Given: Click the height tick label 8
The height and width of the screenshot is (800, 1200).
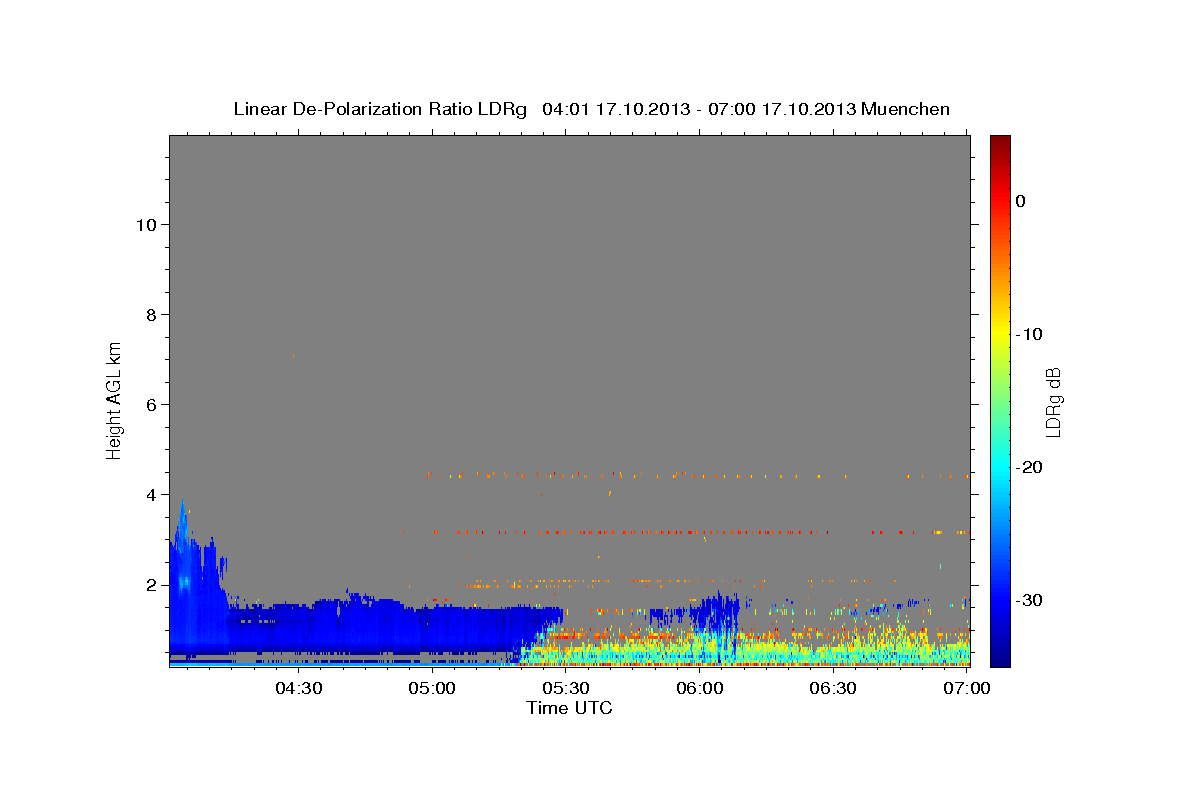Looking at the screenshot, I should (149, 315).
